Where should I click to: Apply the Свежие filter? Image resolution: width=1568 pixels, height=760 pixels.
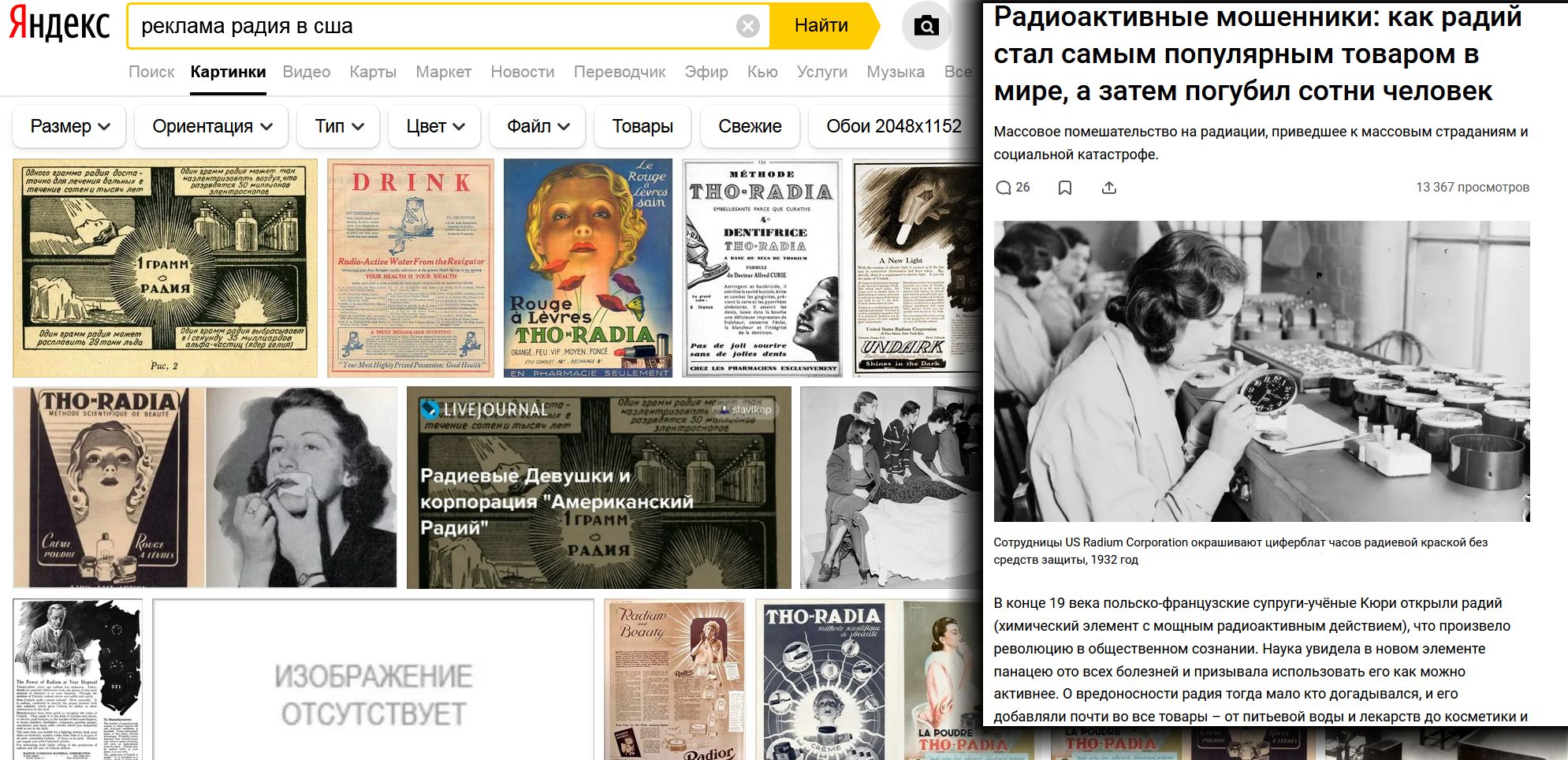pos(750,126)
